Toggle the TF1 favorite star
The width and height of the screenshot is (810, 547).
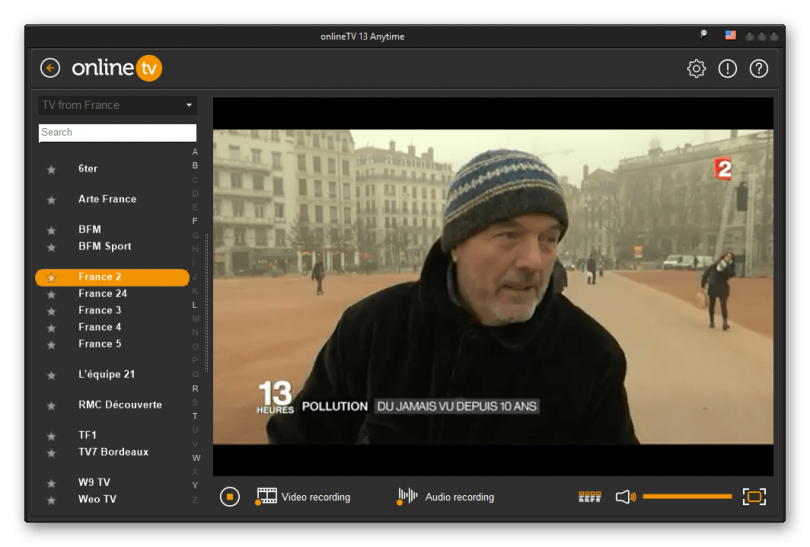[x=51, y=436]
